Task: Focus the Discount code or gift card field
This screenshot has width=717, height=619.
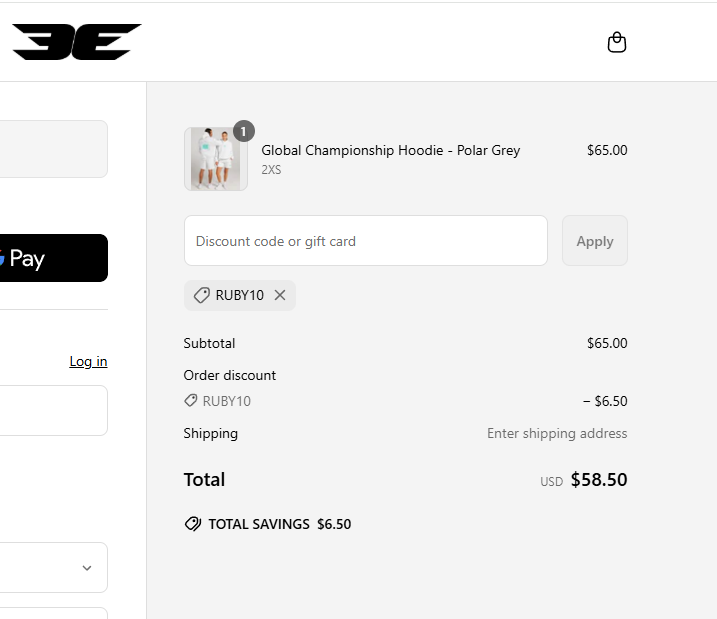Action: tap(366, 241)
